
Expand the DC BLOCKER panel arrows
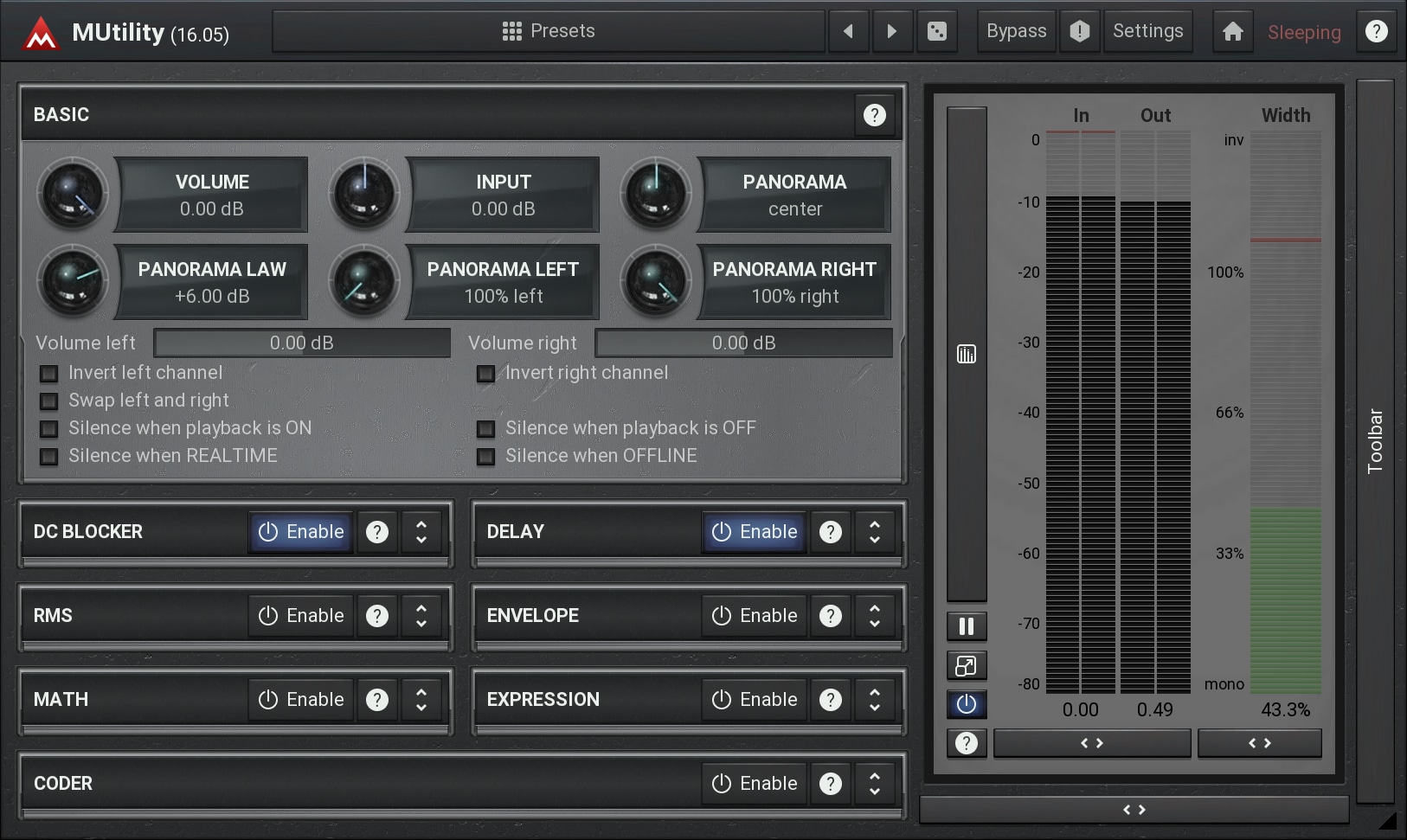421,532
